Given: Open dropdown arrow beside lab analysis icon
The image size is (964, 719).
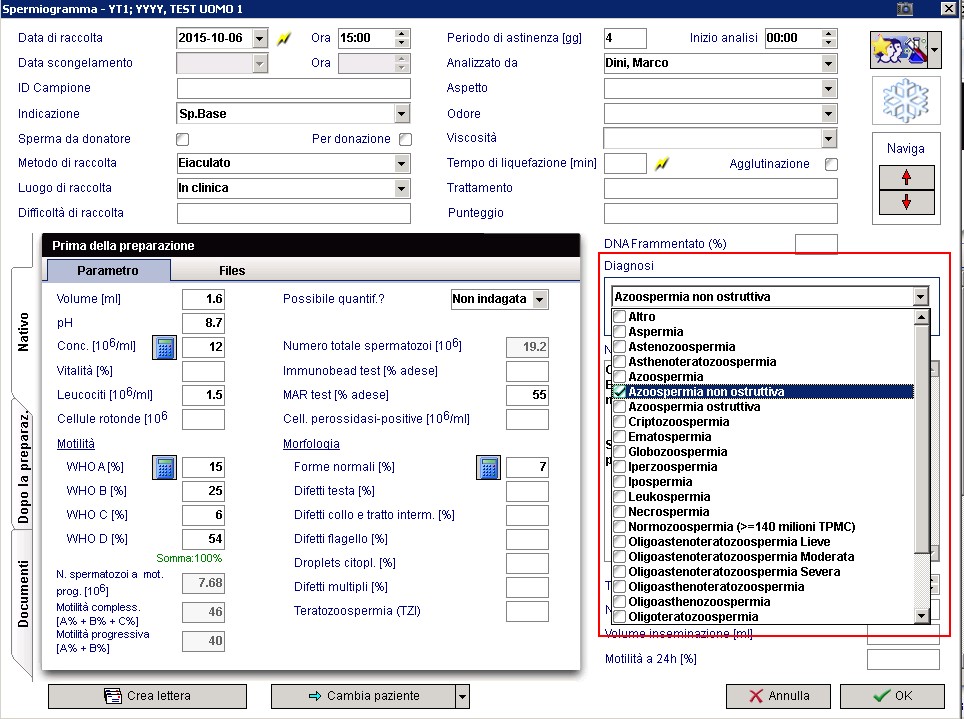Looking at the screenshot, I should [934, 50].
